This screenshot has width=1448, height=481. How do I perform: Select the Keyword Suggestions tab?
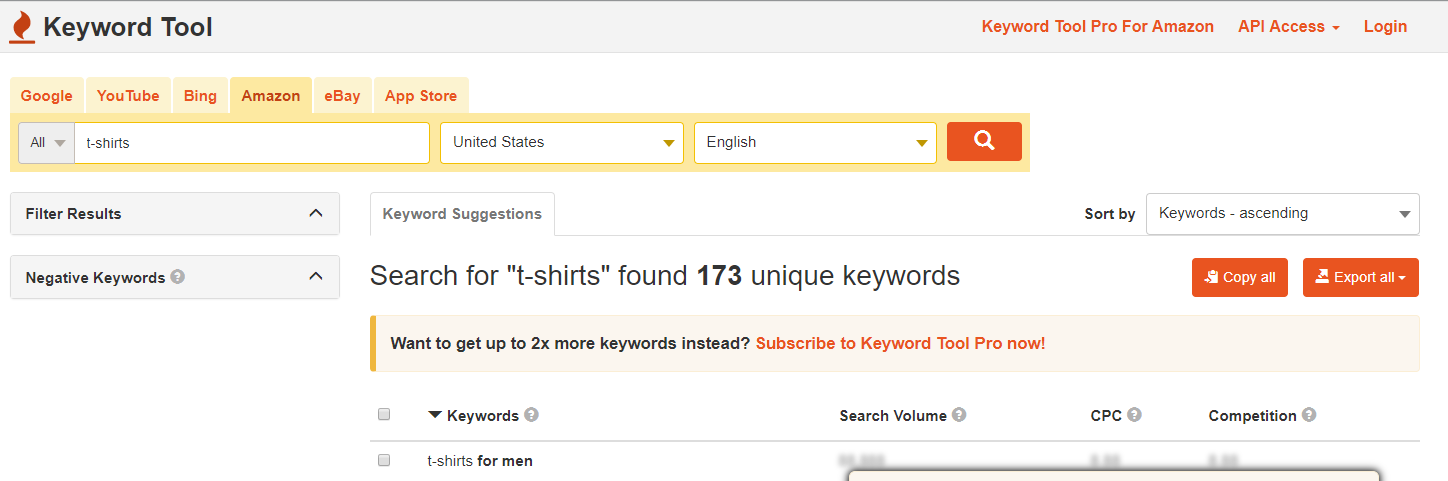[462, 214]
